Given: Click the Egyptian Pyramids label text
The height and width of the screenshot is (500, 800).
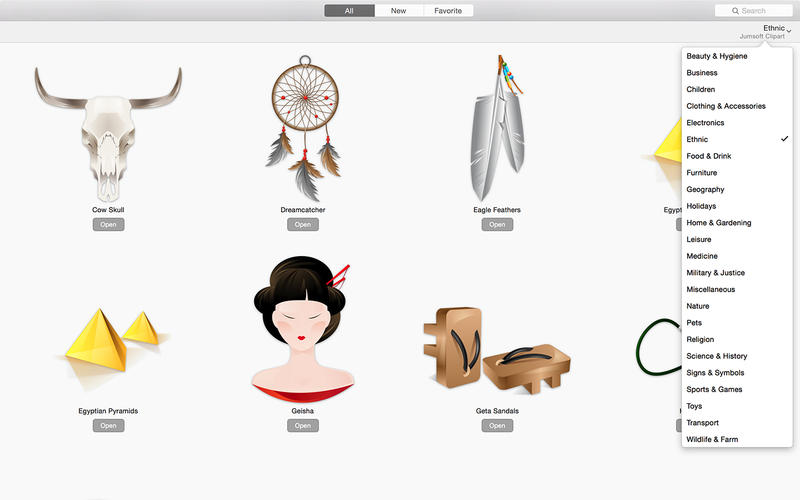Looking at the screenshot, I should [108, 411].
